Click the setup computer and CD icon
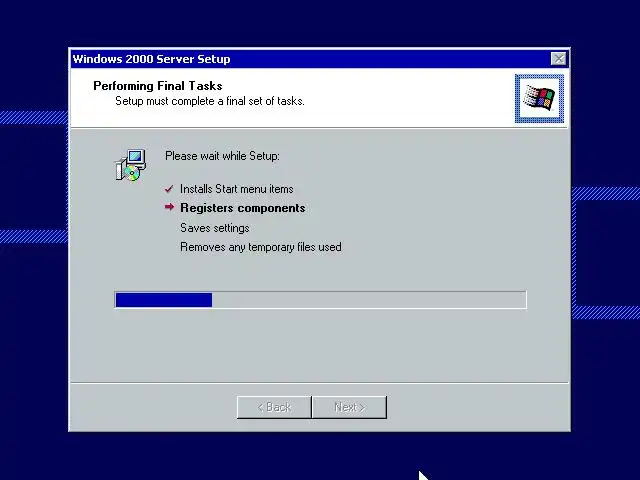This screenshot has width=640, height=480. 130,165
